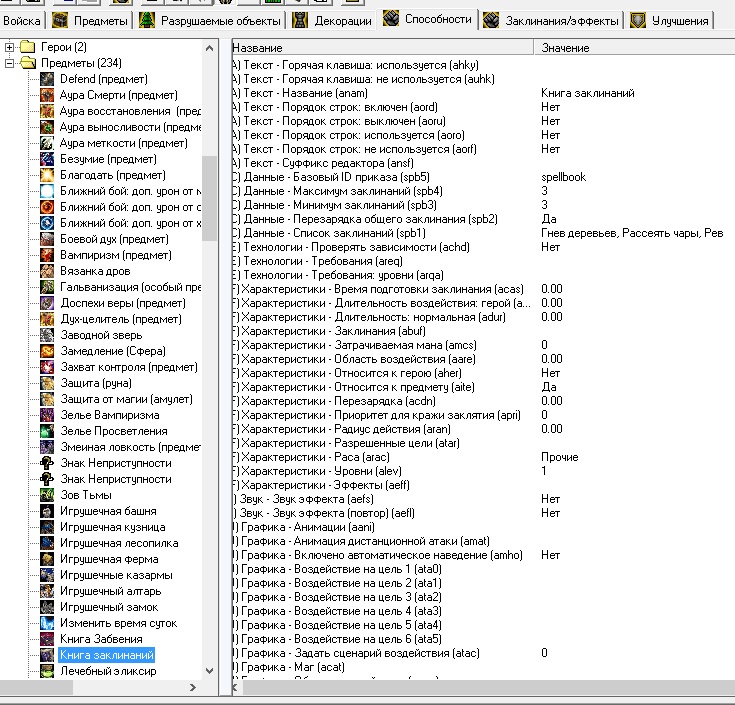This screenshot has width=735, height=705.
Task: Click the Гальванизация ability icon
Action: [x=47, y=287]
